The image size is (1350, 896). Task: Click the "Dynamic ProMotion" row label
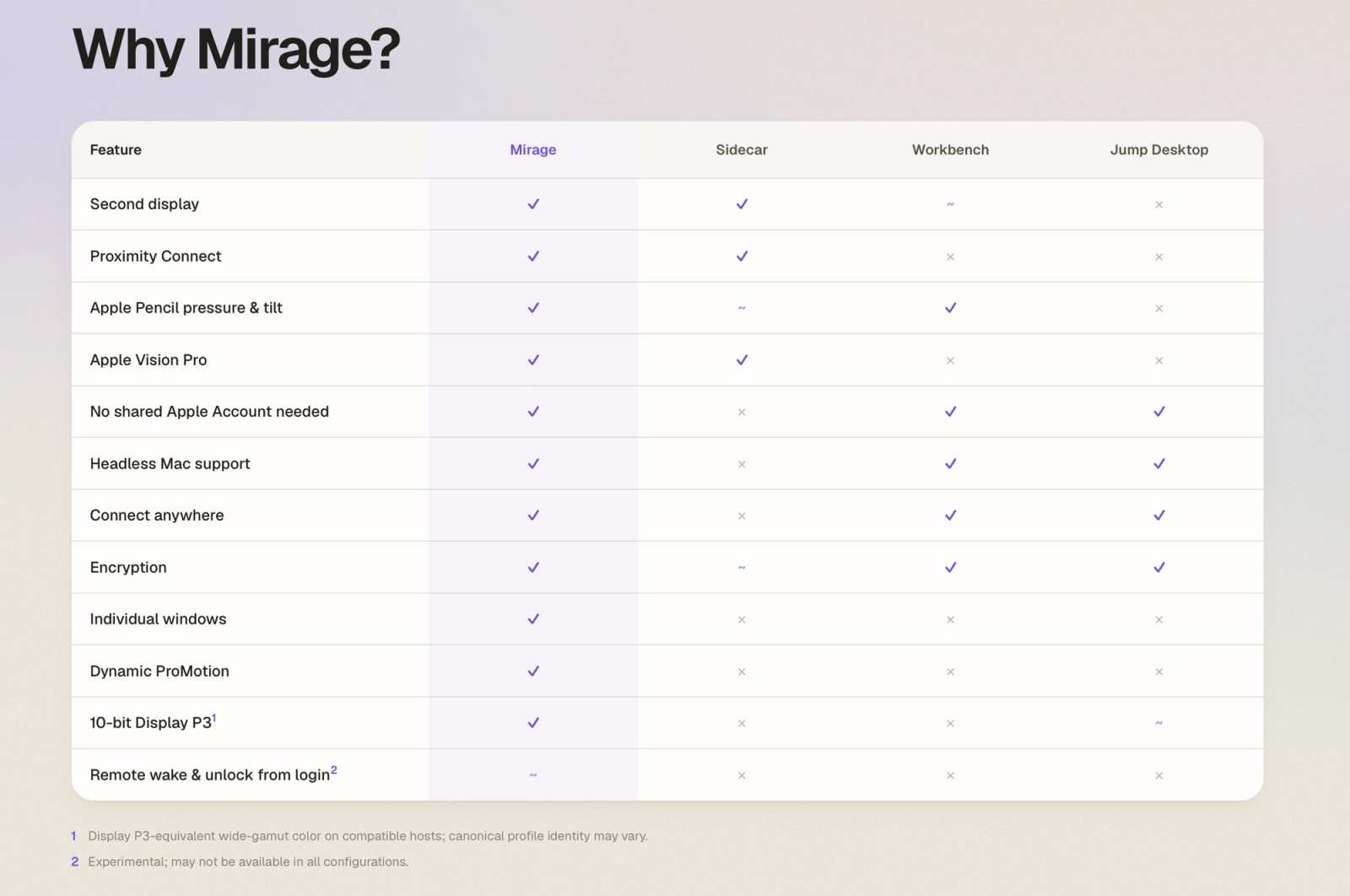coord(159,672)
